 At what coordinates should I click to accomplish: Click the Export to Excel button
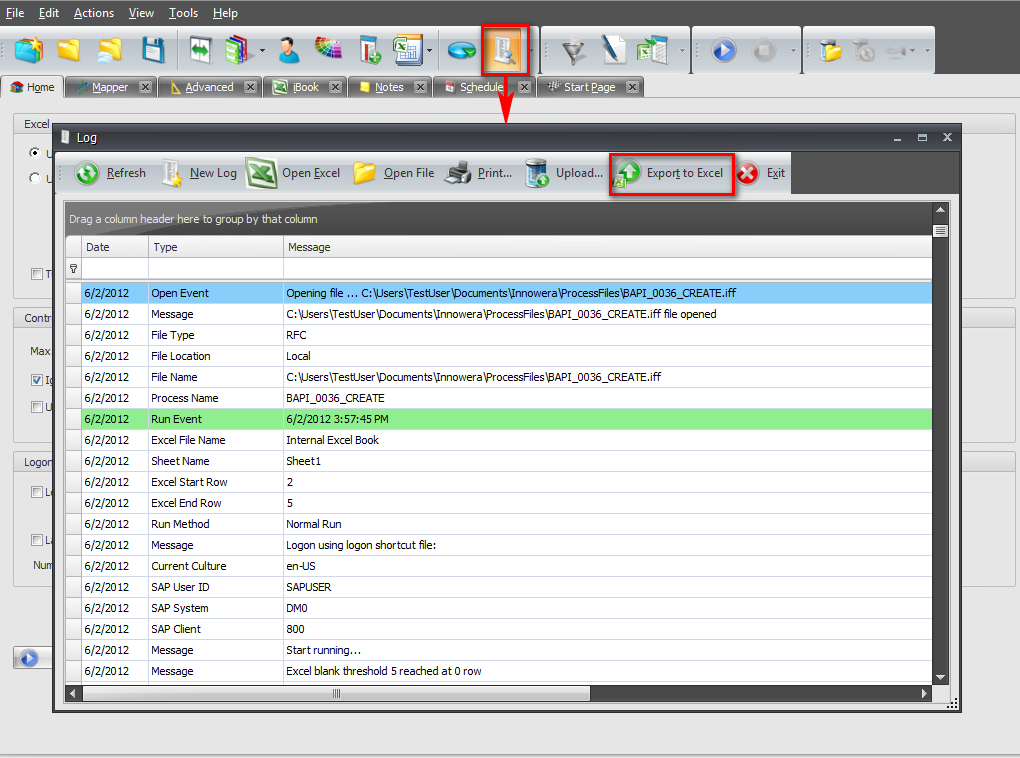(x=672, y=173)
